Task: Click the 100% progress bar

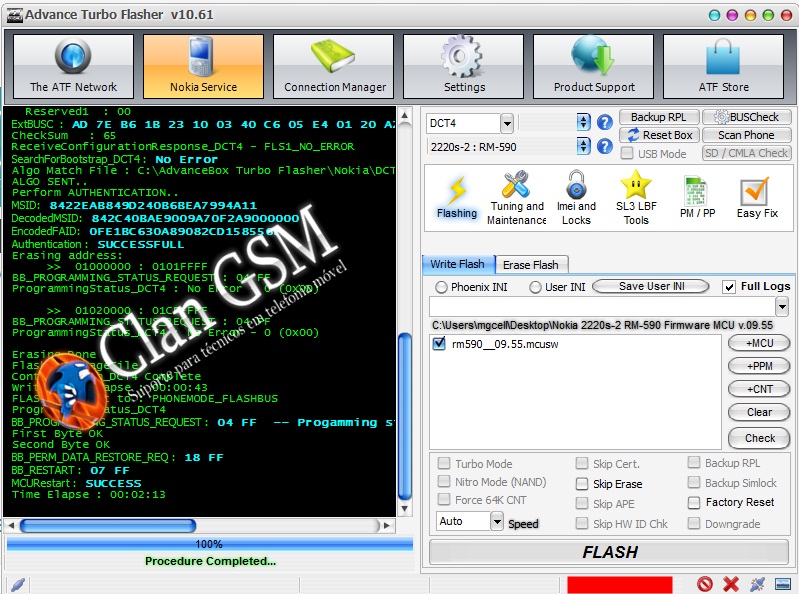Action: click(209, 544)
